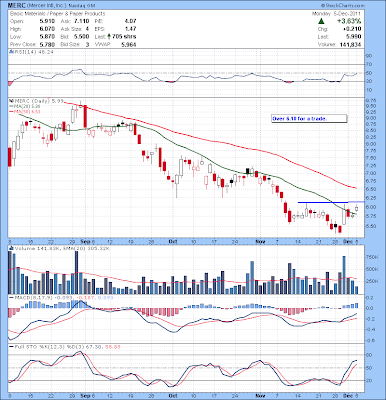Click the green MA(20) legend marker
Image resolution: width=386 pixels, height=400 pixels.
[x=11, y=106]
